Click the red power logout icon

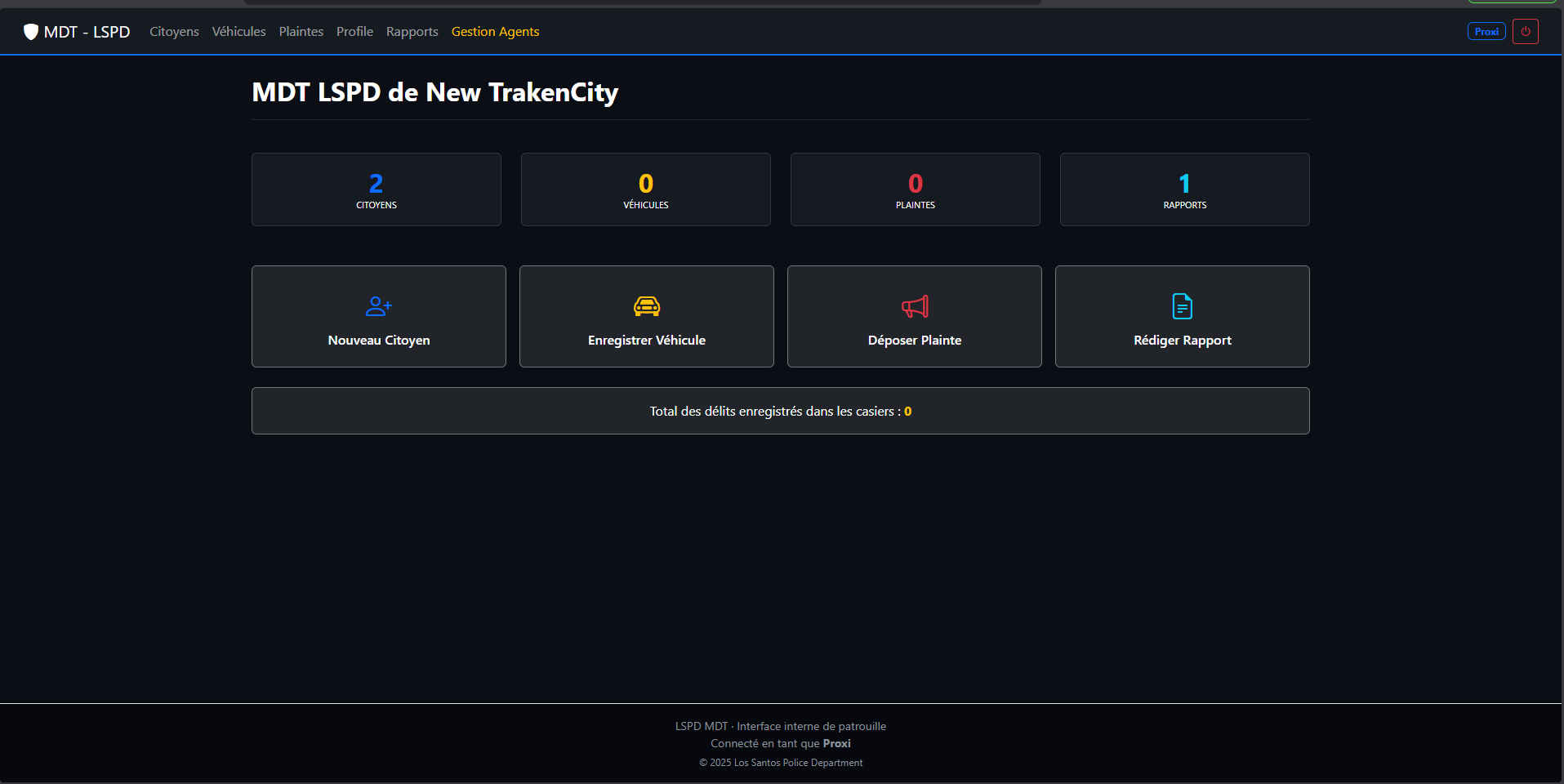(1525, 32)
